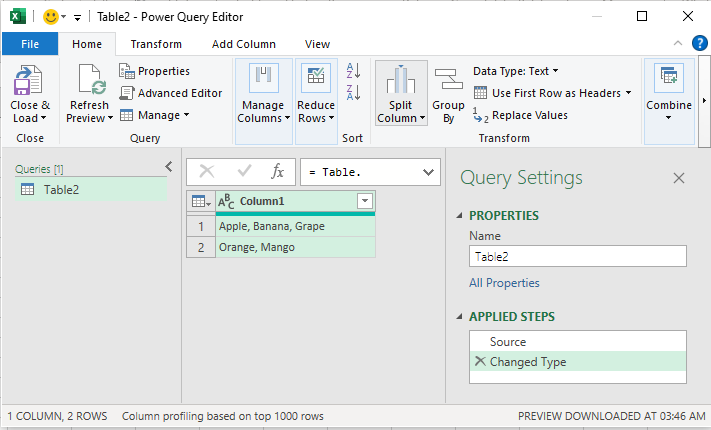The image size is (711, 430).
Task: Switch to the Home tab
Action: (x=87, y=44)
